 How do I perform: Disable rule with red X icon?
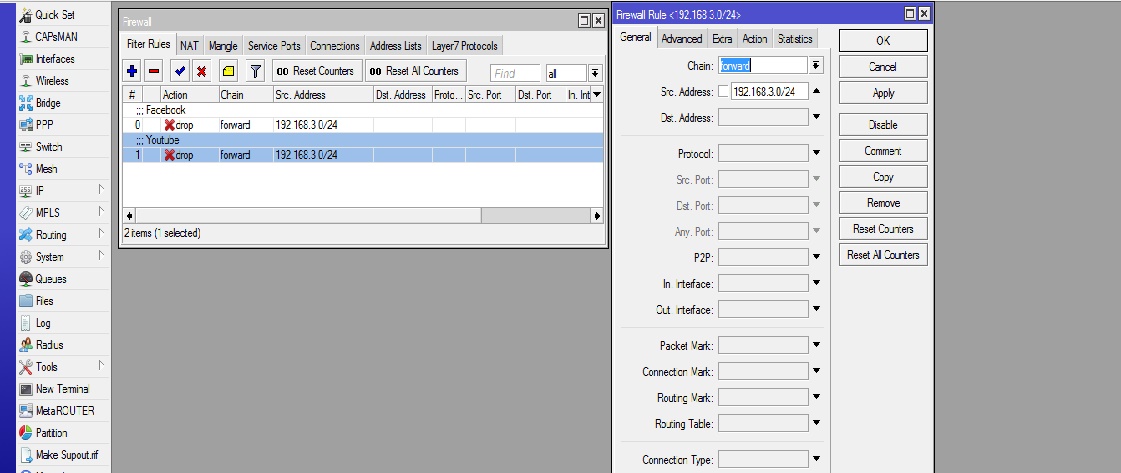pyautogui.click(x=202, y=71)
